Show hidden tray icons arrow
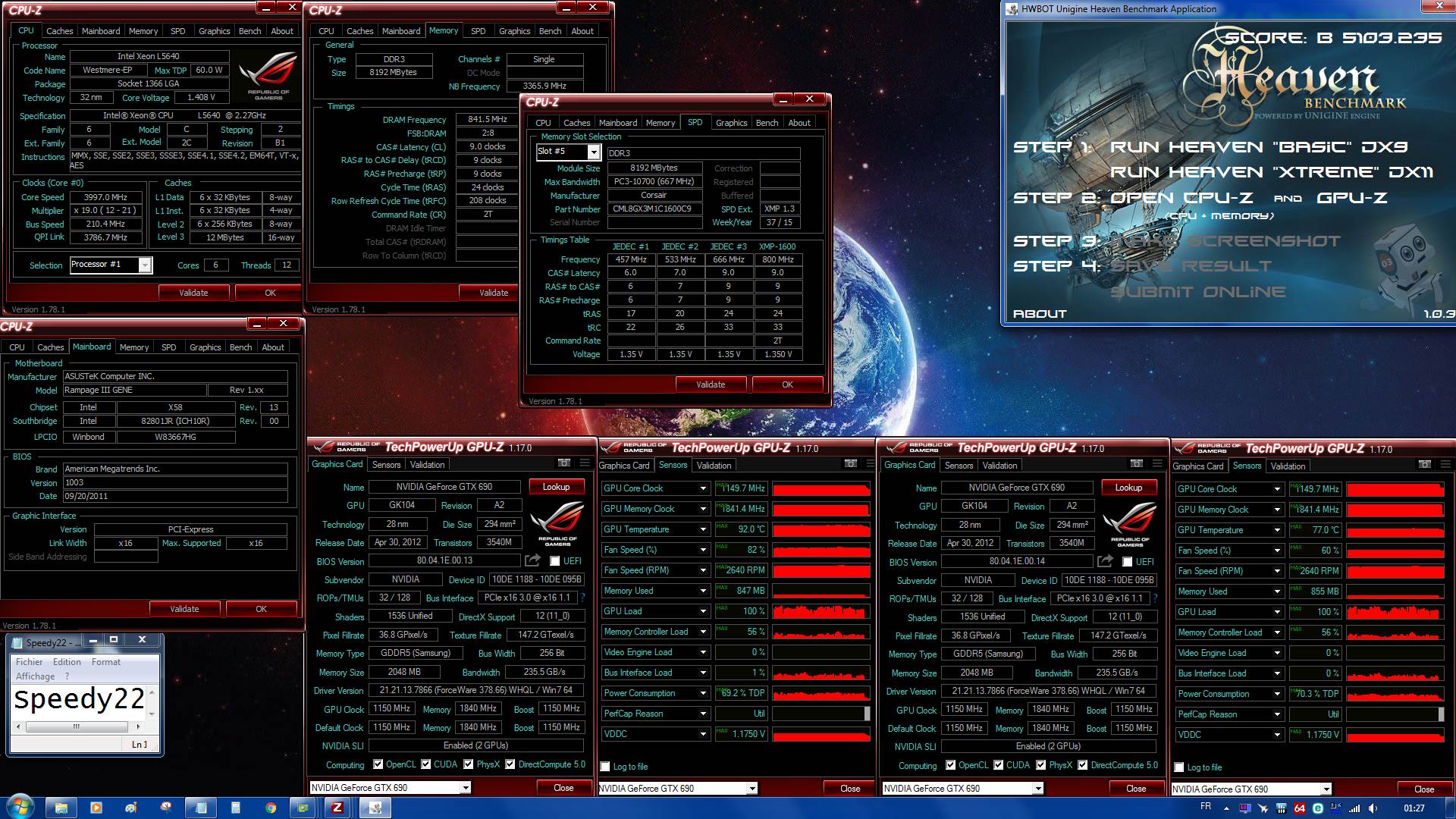Viewport: 1456px width, 819px height. click(1227, 808)
